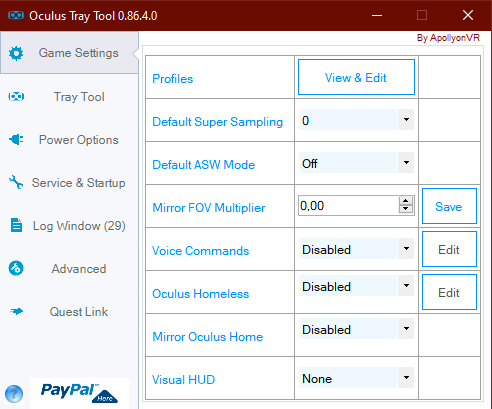
Task: Edit the Oculus Homeless settings
Action: [449, 292]
